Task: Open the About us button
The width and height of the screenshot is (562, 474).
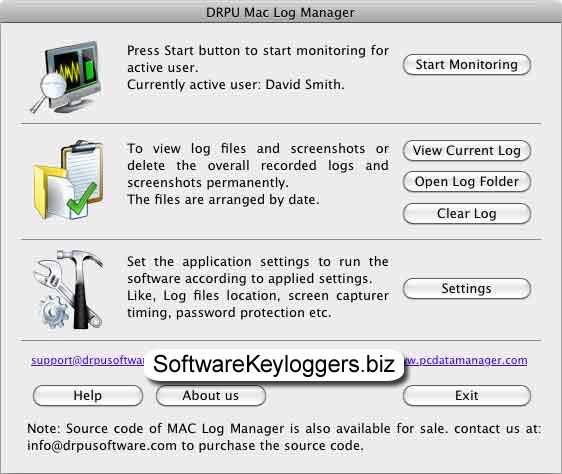Action: (x=211, y=396)
